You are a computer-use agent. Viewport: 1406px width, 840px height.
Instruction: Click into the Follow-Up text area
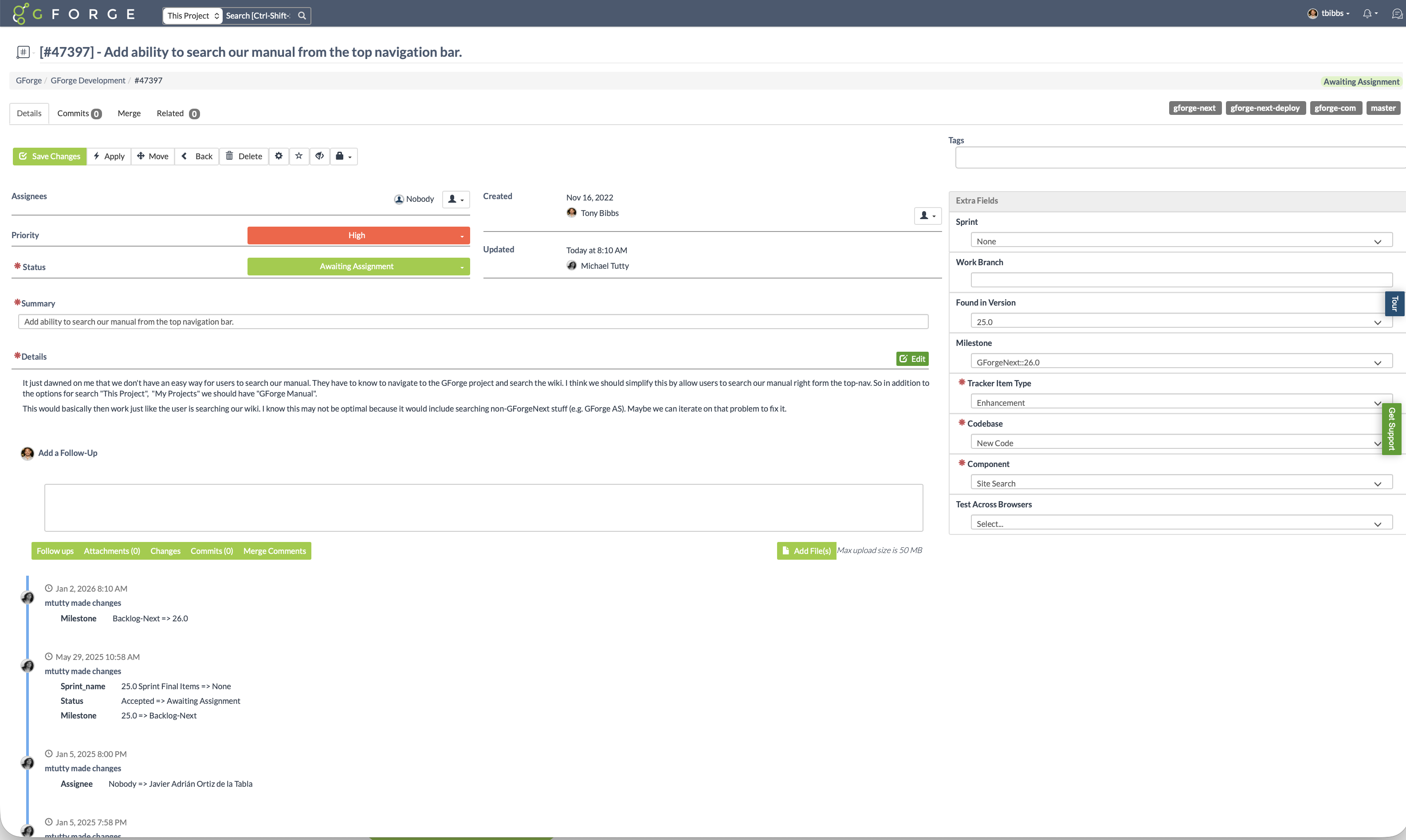483,507
